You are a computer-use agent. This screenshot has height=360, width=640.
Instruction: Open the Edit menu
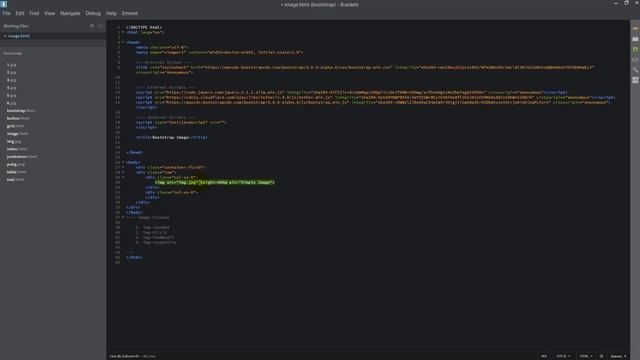coord(20,13)
